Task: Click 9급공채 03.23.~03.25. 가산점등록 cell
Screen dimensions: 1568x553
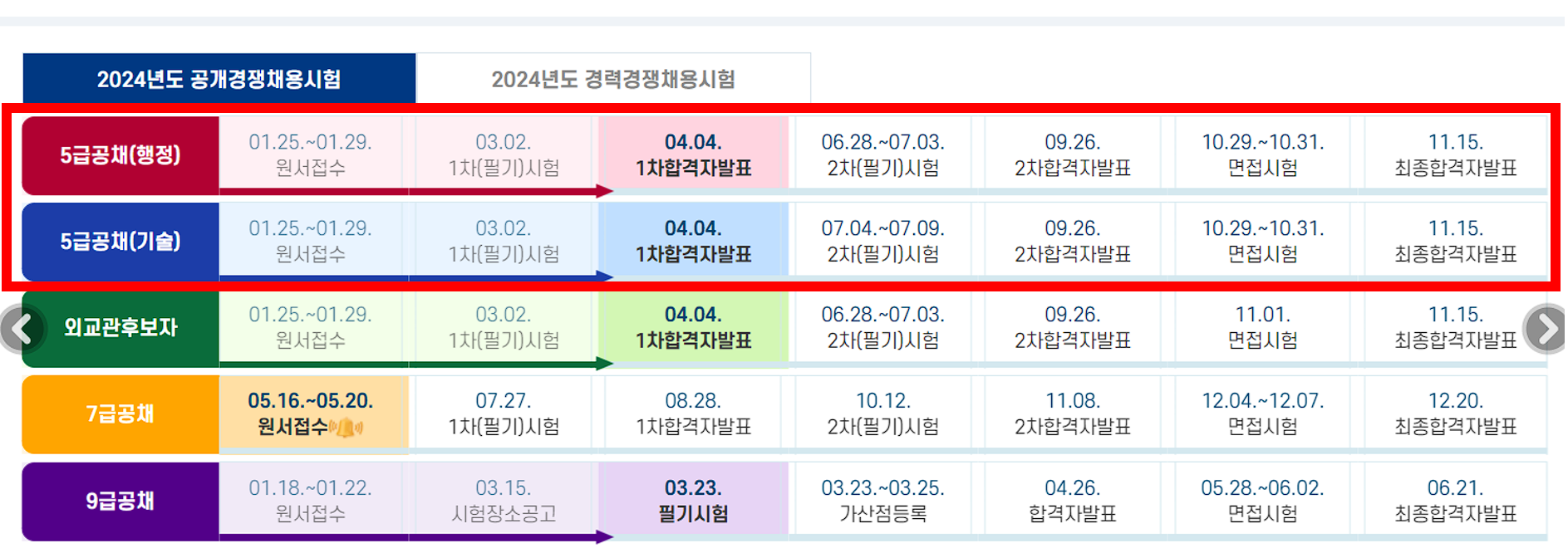Action: pos(883,501)
